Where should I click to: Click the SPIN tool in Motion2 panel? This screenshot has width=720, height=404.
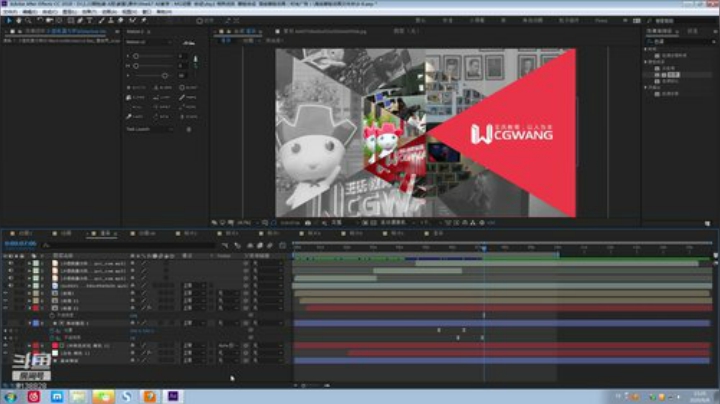(x=163, y=117)
